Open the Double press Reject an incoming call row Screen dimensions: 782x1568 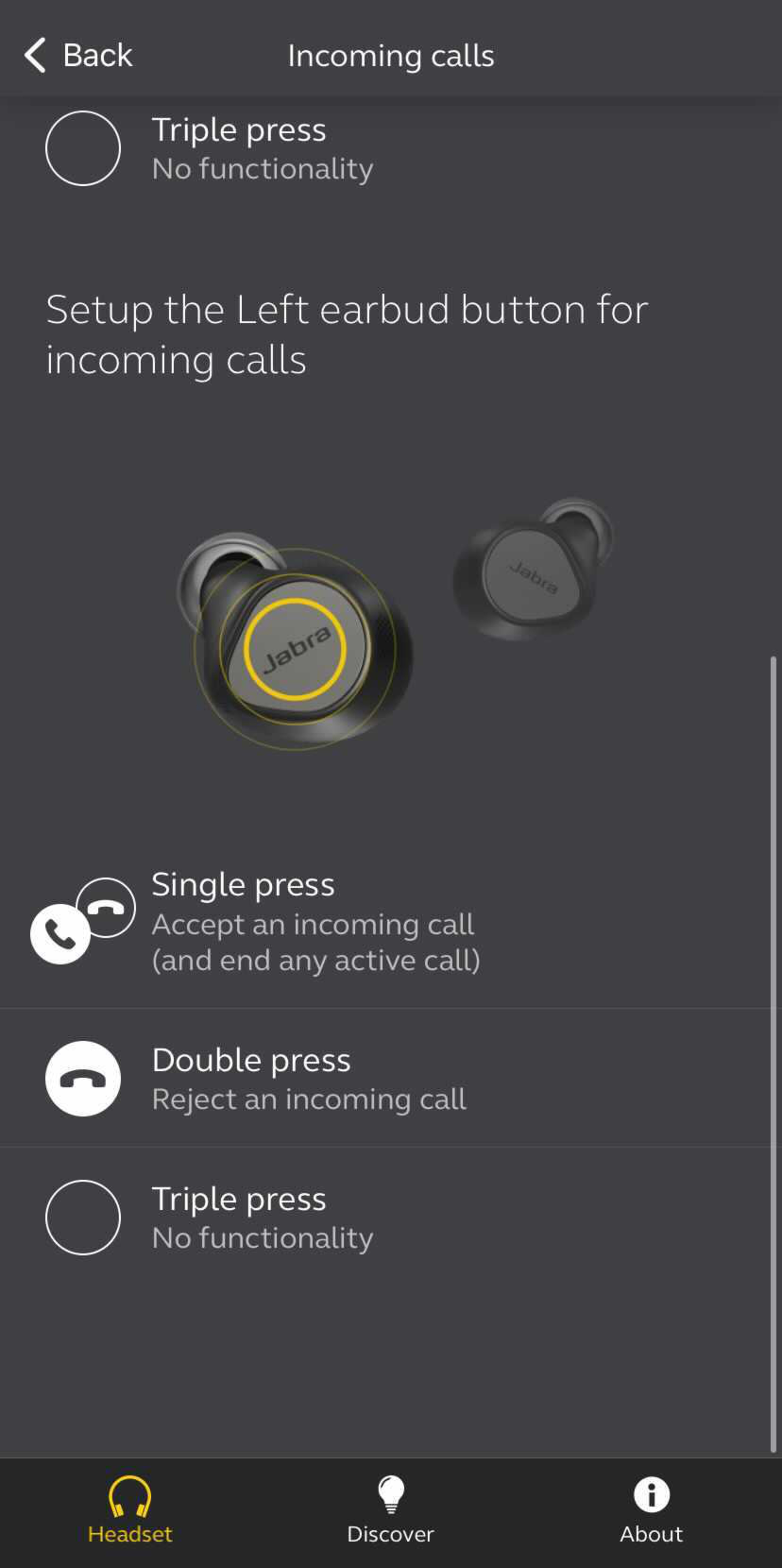click(391, 1078)
